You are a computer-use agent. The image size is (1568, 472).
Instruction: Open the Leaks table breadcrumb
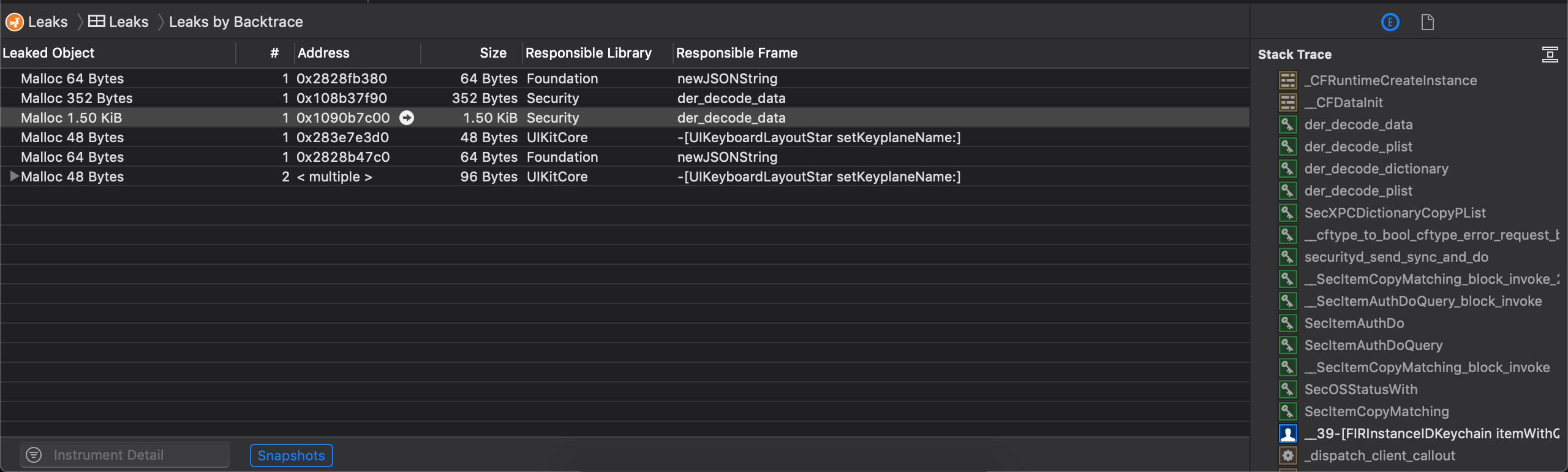click(x=118, y=22)
